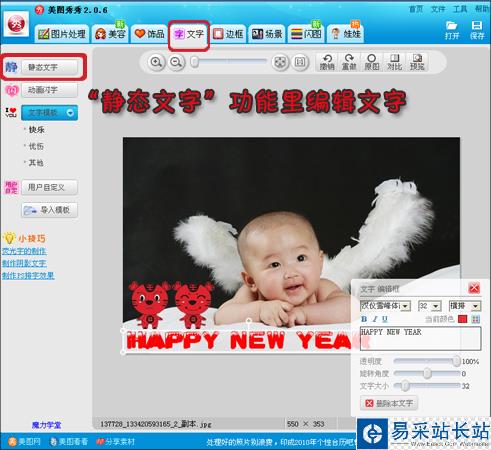This screenshot has width=491, height=450.
Task: Open the 制作阴影文字 tip link
Action: (24, 263)
